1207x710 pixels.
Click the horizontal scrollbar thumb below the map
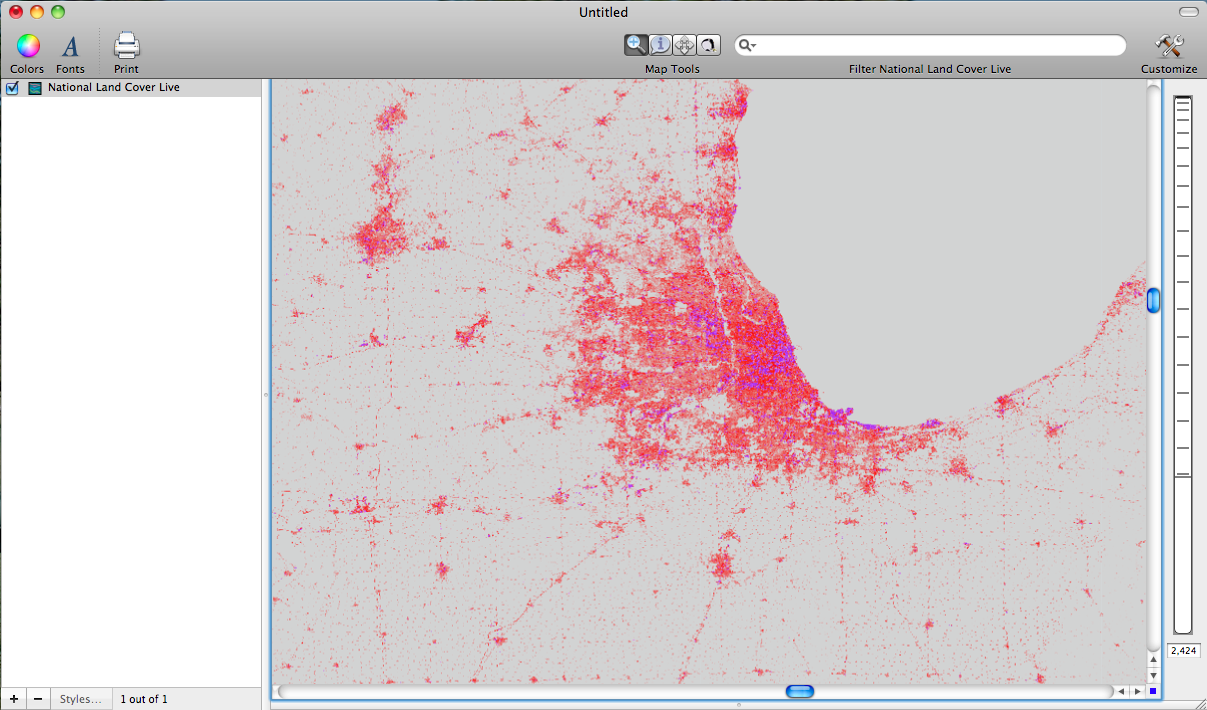799,691
